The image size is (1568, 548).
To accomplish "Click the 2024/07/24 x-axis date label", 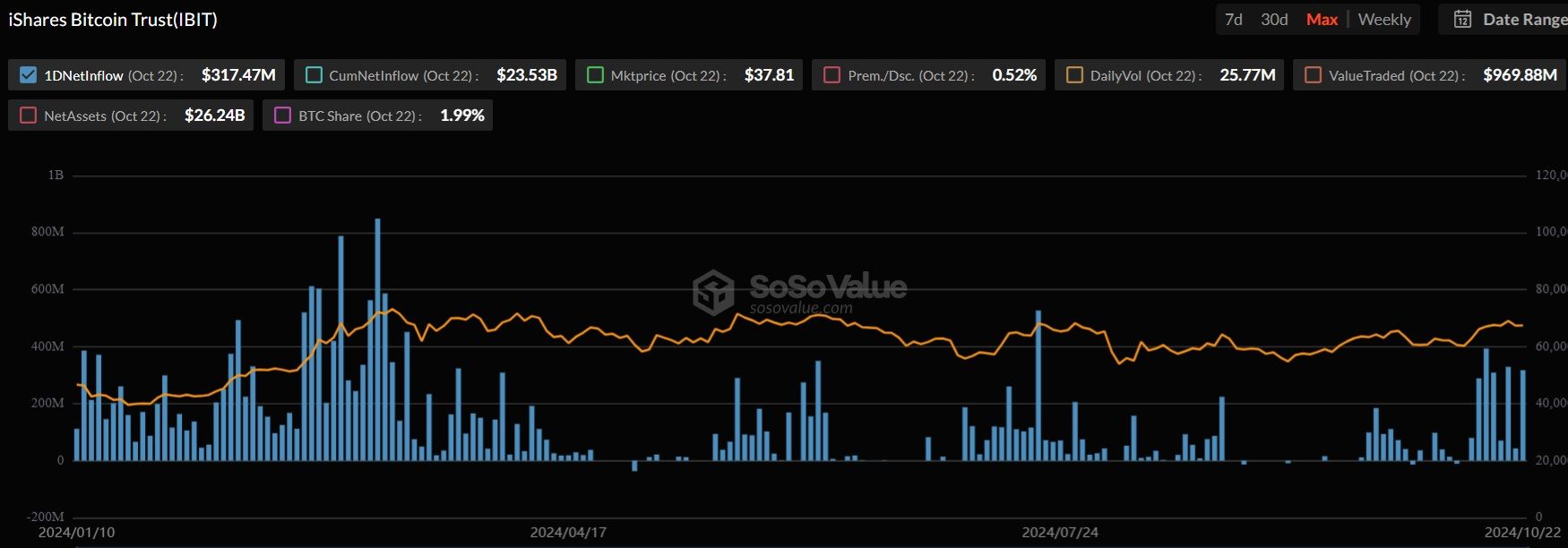I will (1060, 533).
